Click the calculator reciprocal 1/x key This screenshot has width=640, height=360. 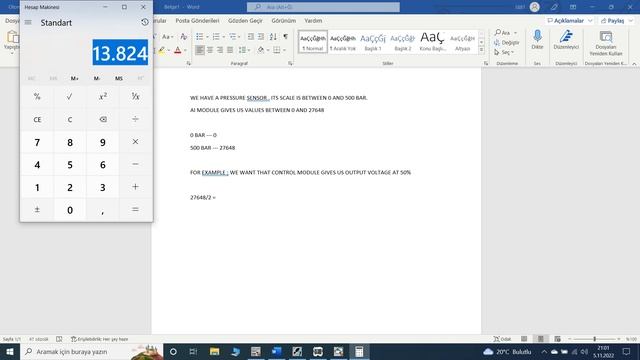pos(136,97)
